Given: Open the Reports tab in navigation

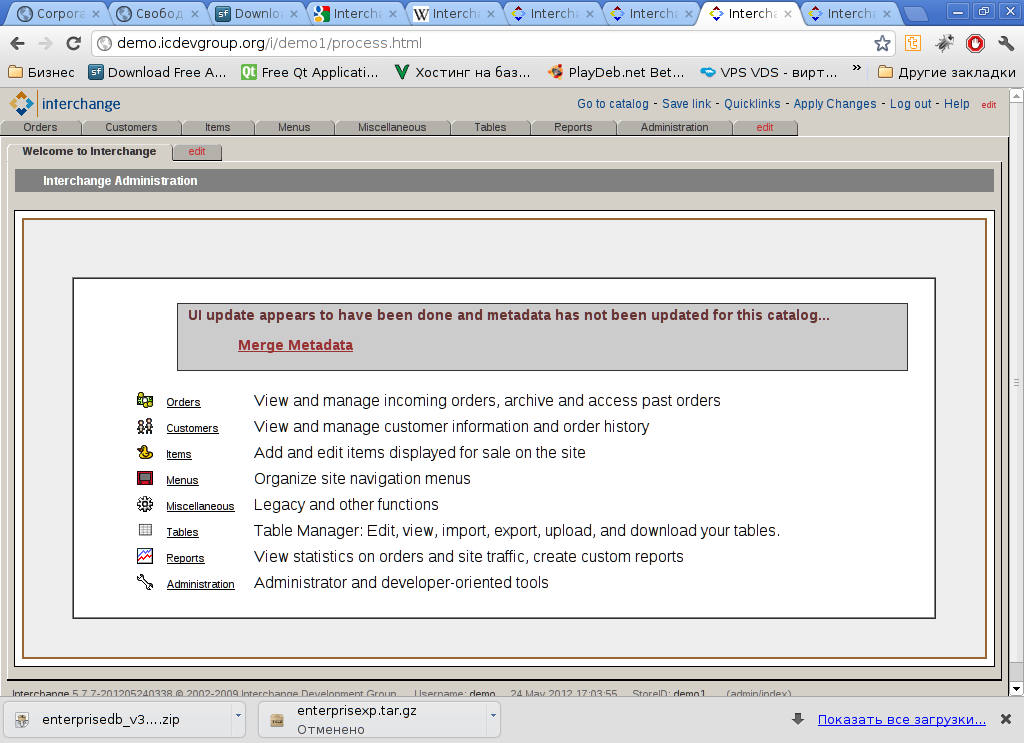Looking at the screenshot, I should [573, 127].
